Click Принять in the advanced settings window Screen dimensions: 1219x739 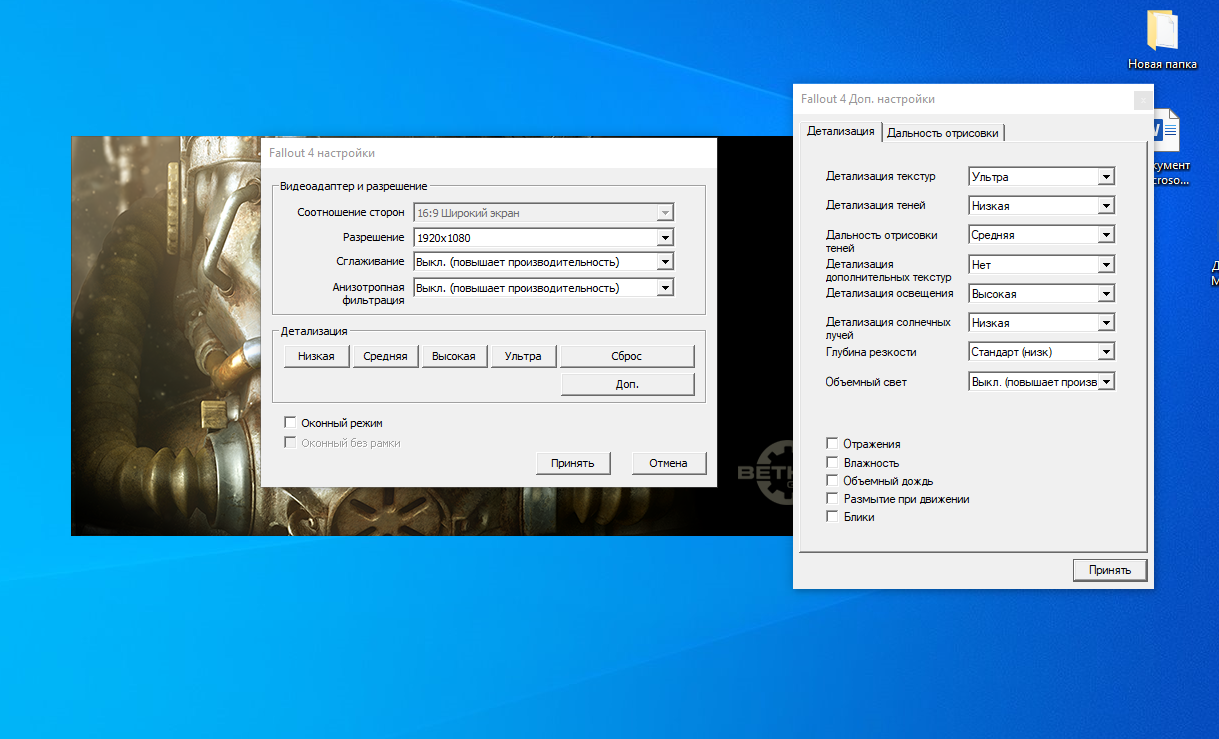pyautogui.click(x=1109, y=570)
